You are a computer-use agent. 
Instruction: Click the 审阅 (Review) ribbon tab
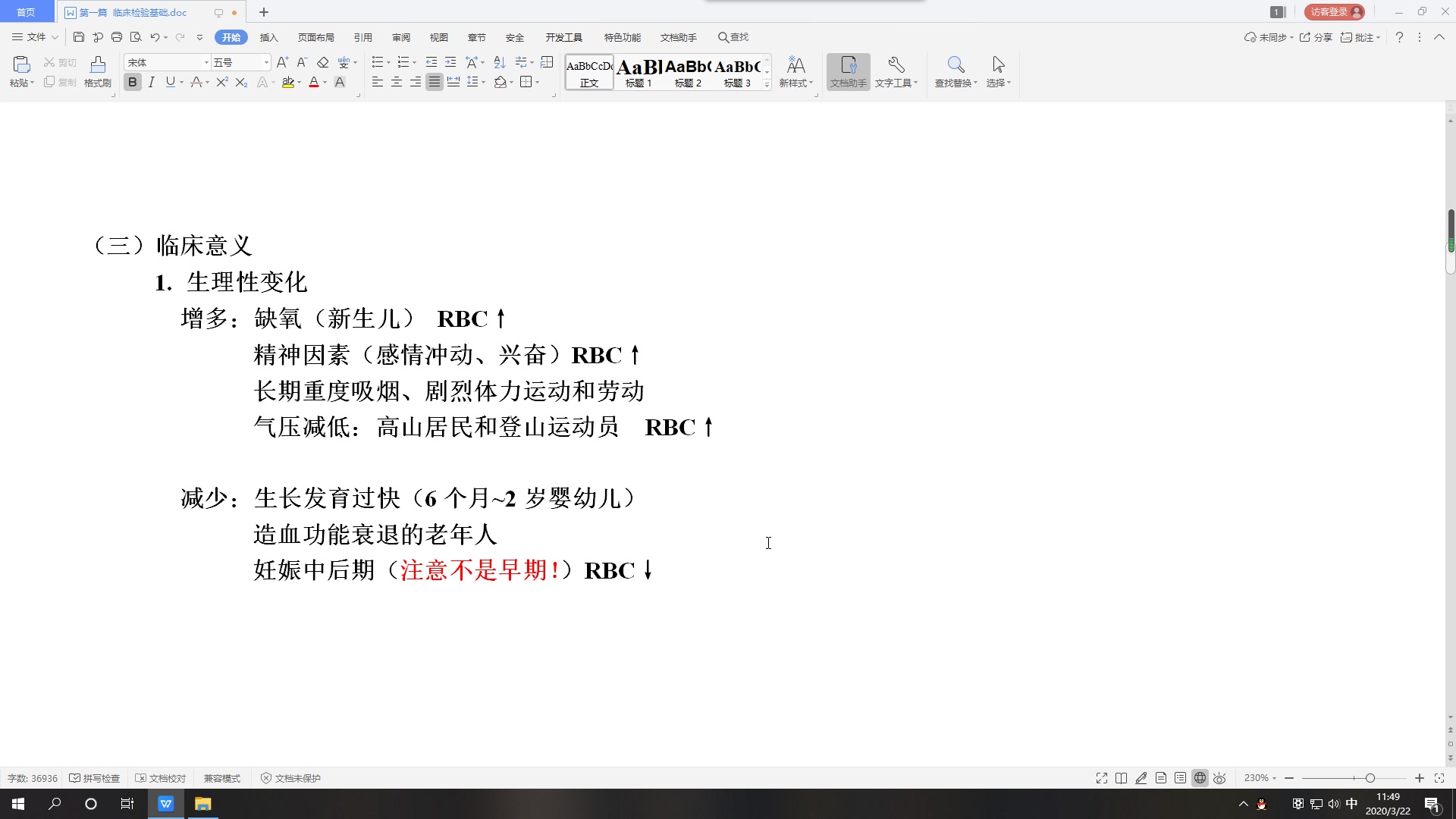(401, 37)
